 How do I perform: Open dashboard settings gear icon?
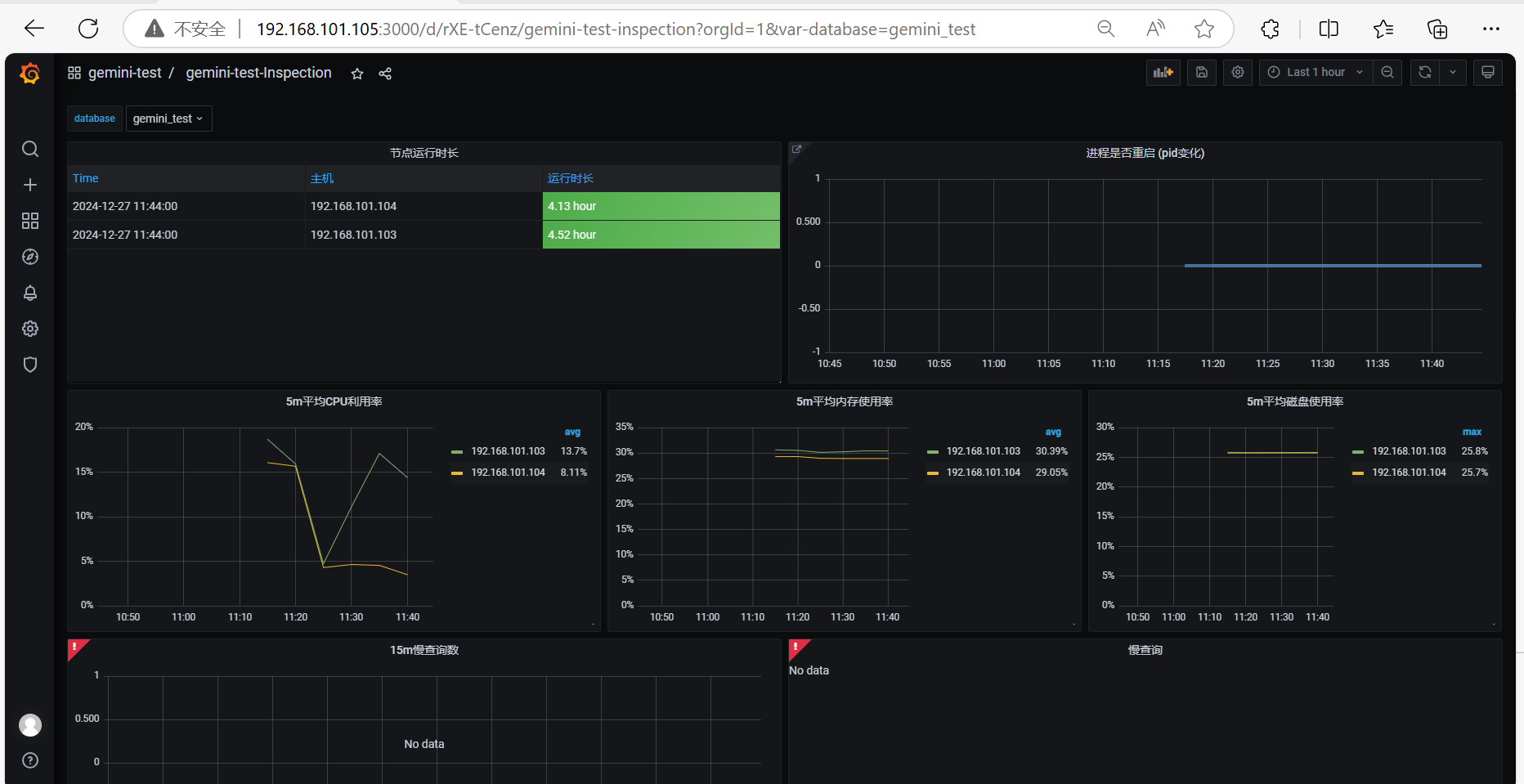click(x=1238, y=73)
